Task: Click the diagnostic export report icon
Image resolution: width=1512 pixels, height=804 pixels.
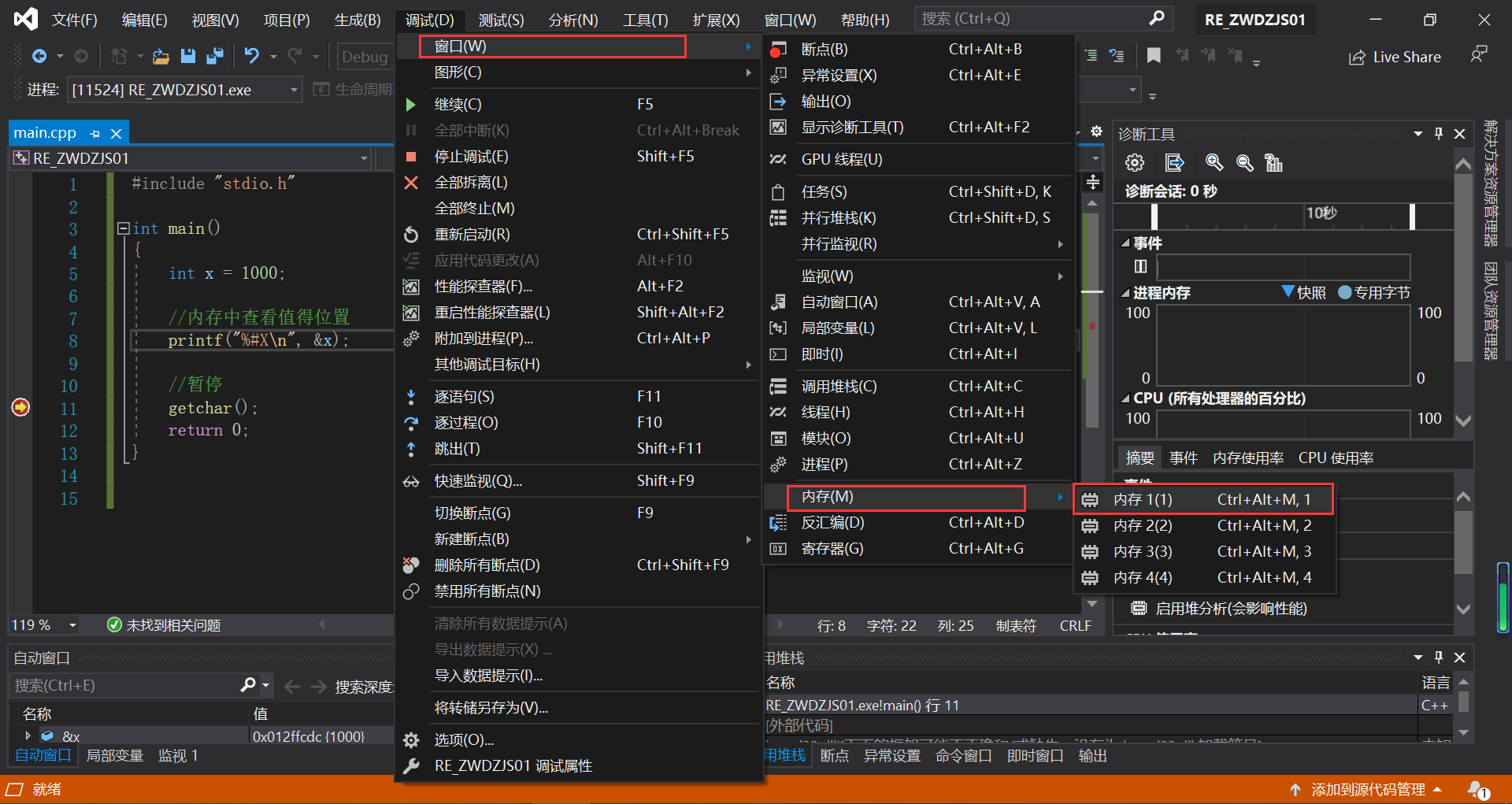Action: (1174, 163)
